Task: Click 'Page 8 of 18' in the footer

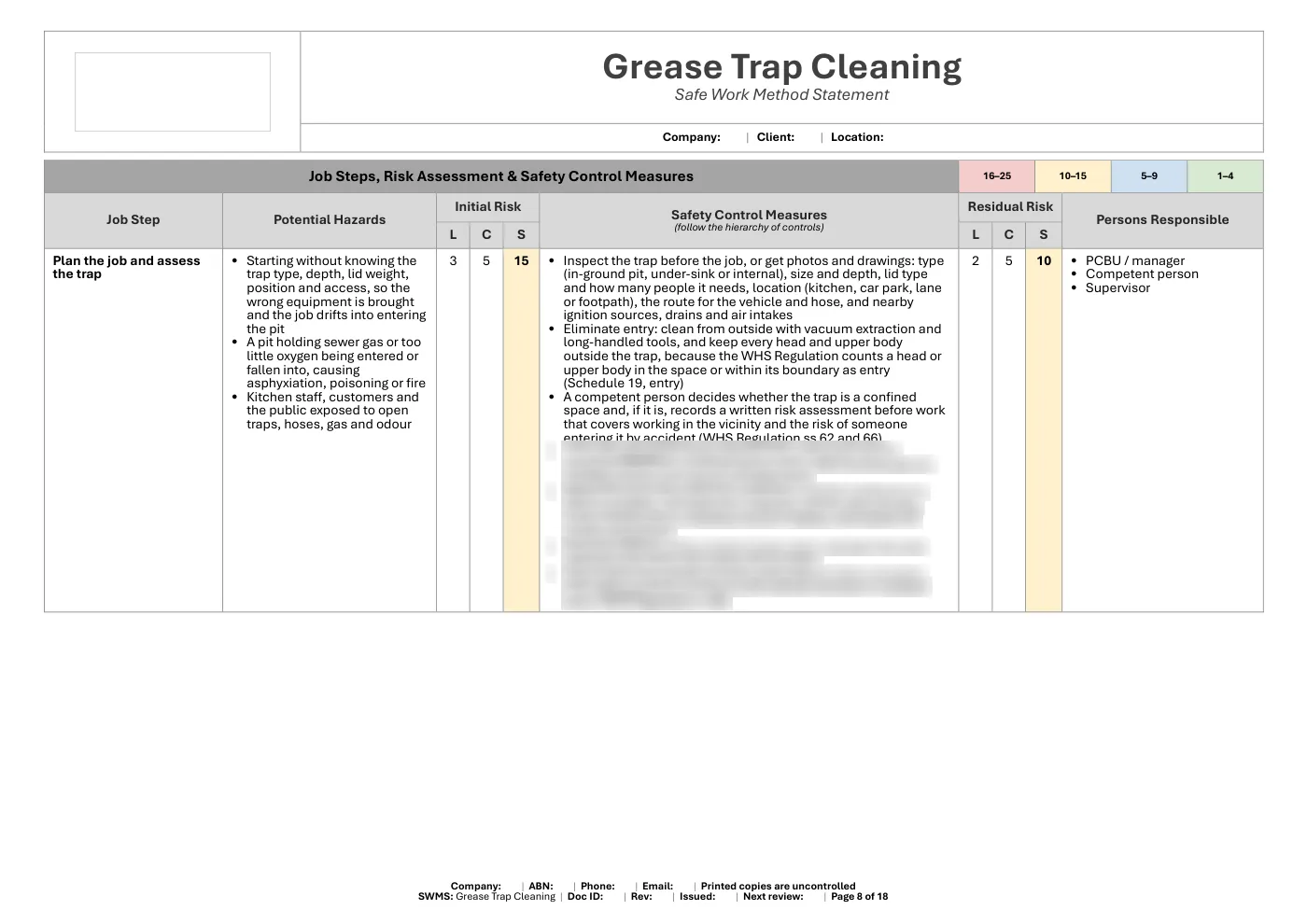Action: pos(860,897)
